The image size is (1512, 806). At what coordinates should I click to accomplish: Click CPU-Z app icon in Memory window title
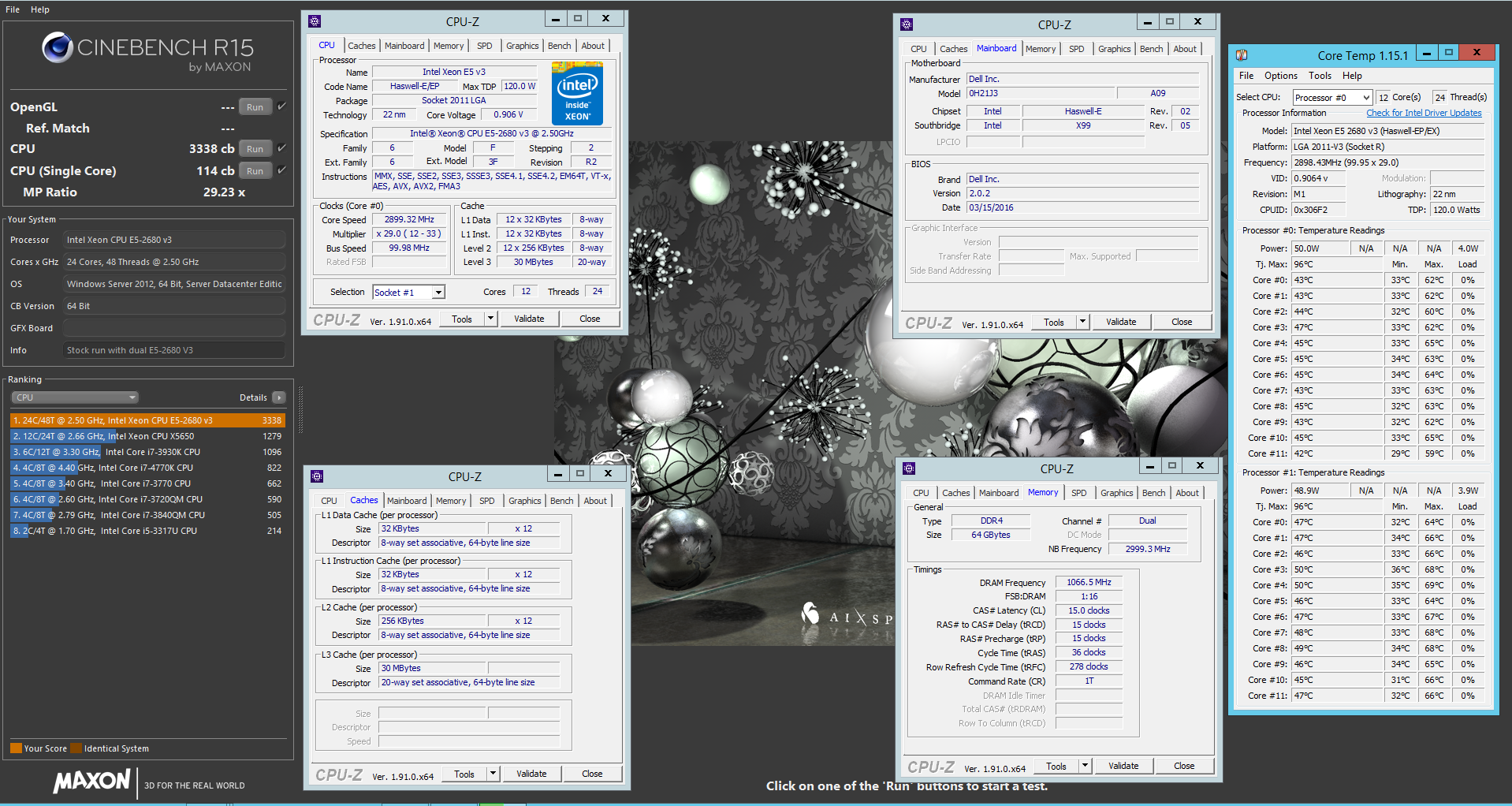(909, 468)
